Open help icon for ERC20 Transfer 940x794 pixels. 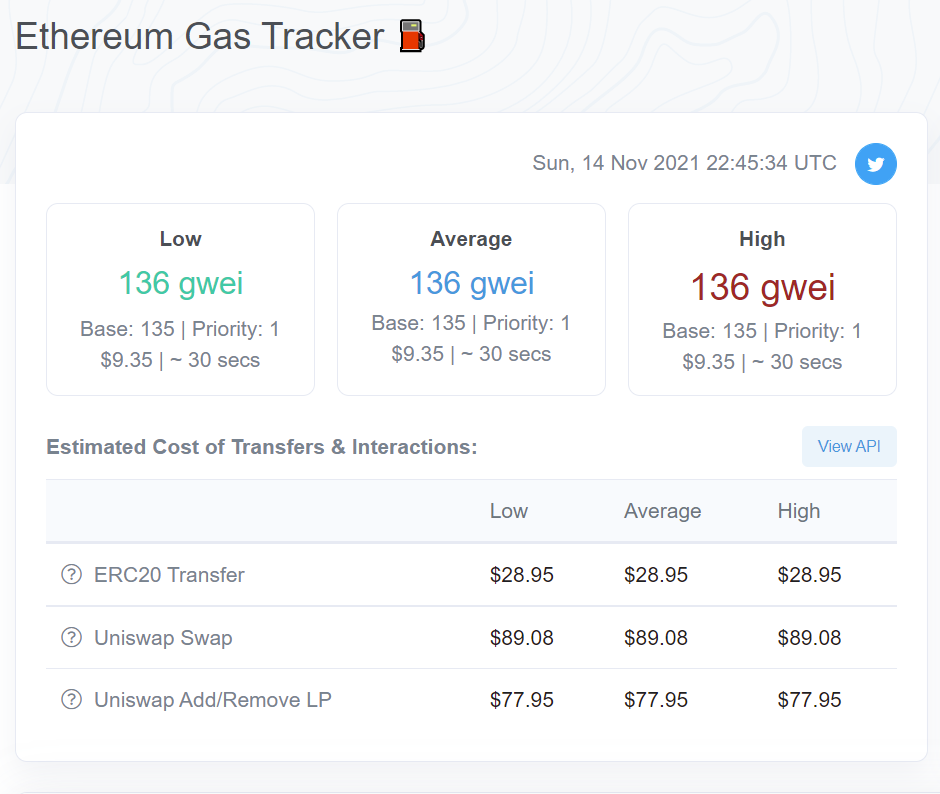tap(71, 575)
